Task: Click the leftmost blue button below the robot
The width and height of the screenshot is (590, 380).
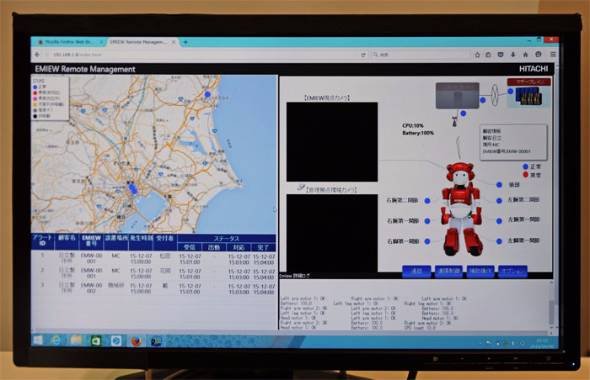Action: coord(417,271)
